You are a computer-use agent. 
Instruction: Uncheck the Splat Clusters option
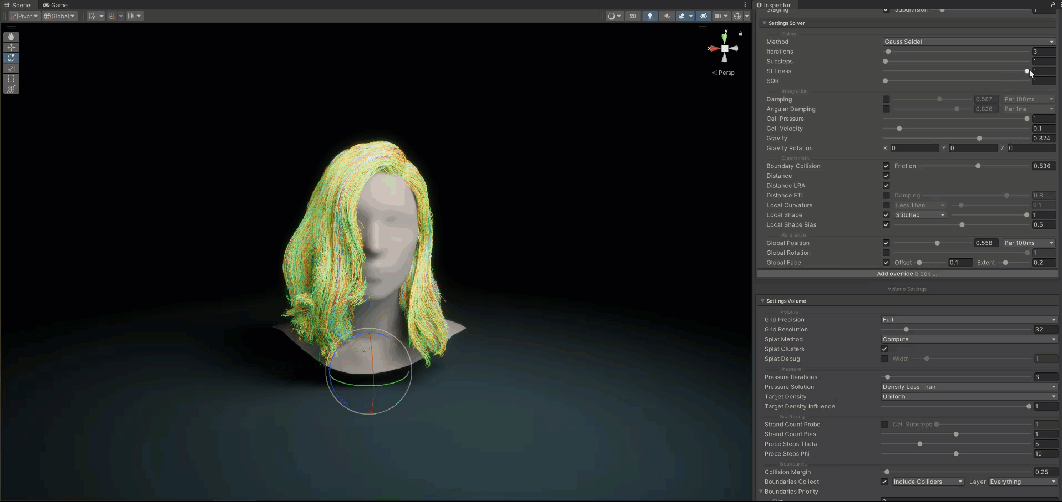point(886,349)
